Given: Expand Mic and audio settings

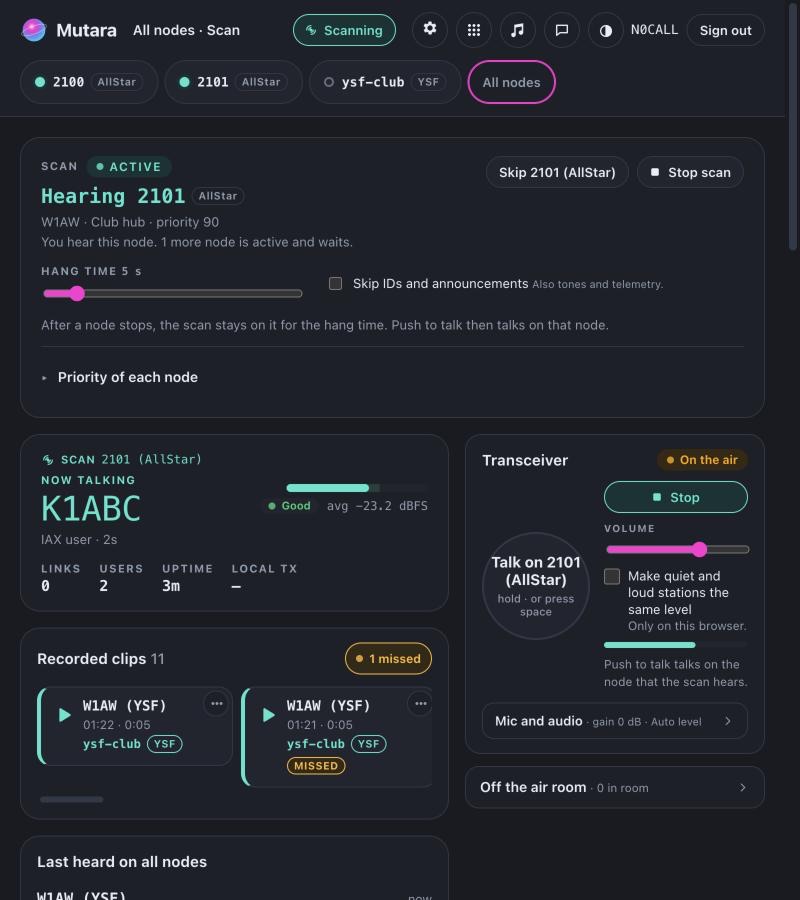Looking at the screenshot, I should click(x=615, y=721).
